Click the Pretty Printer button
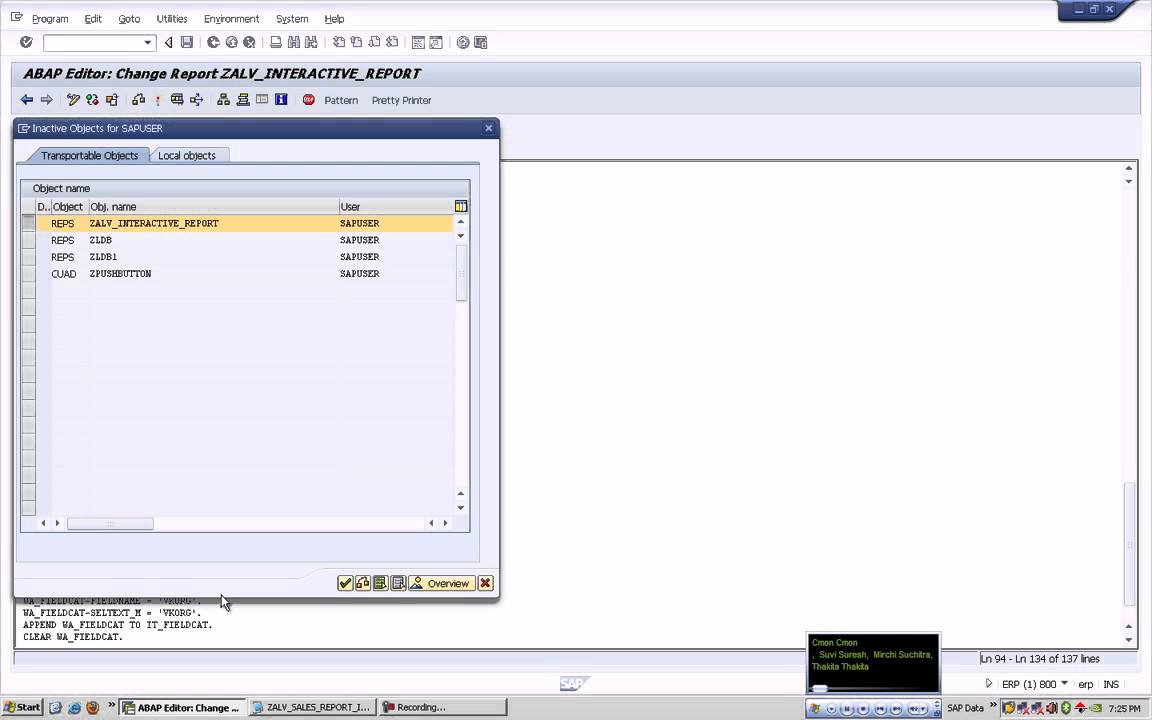Image resolution: width=1152 pixels, height=720 pixels. click(x=401, y=101)
